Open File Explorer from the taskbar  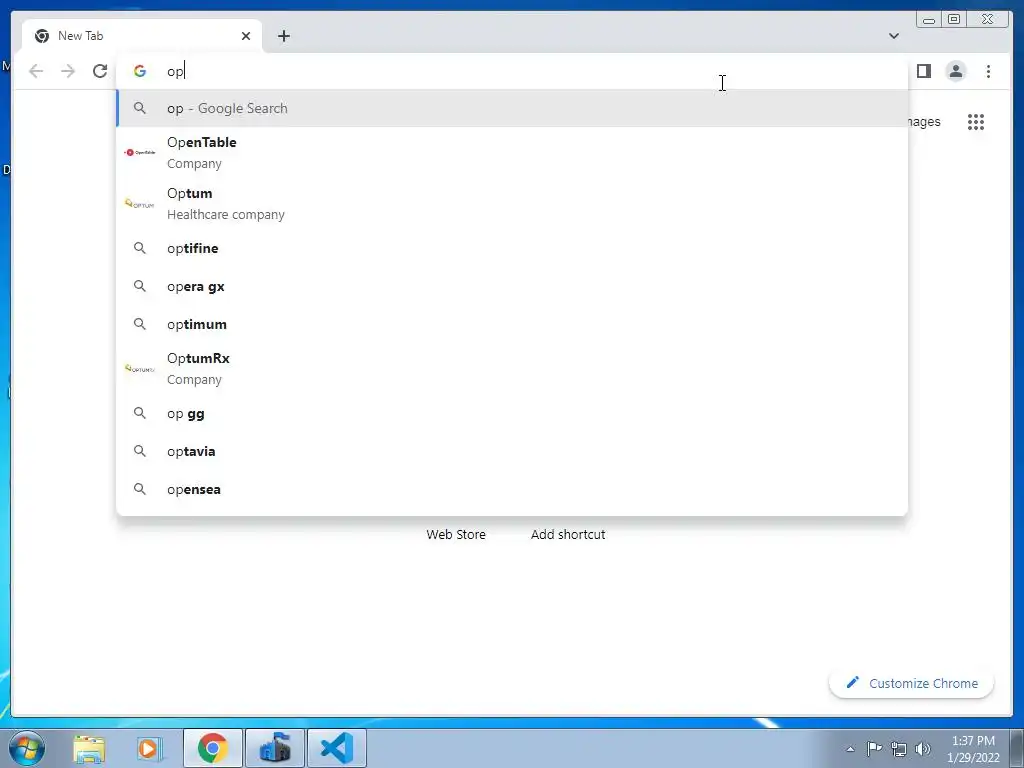click(x=89, y=748)
